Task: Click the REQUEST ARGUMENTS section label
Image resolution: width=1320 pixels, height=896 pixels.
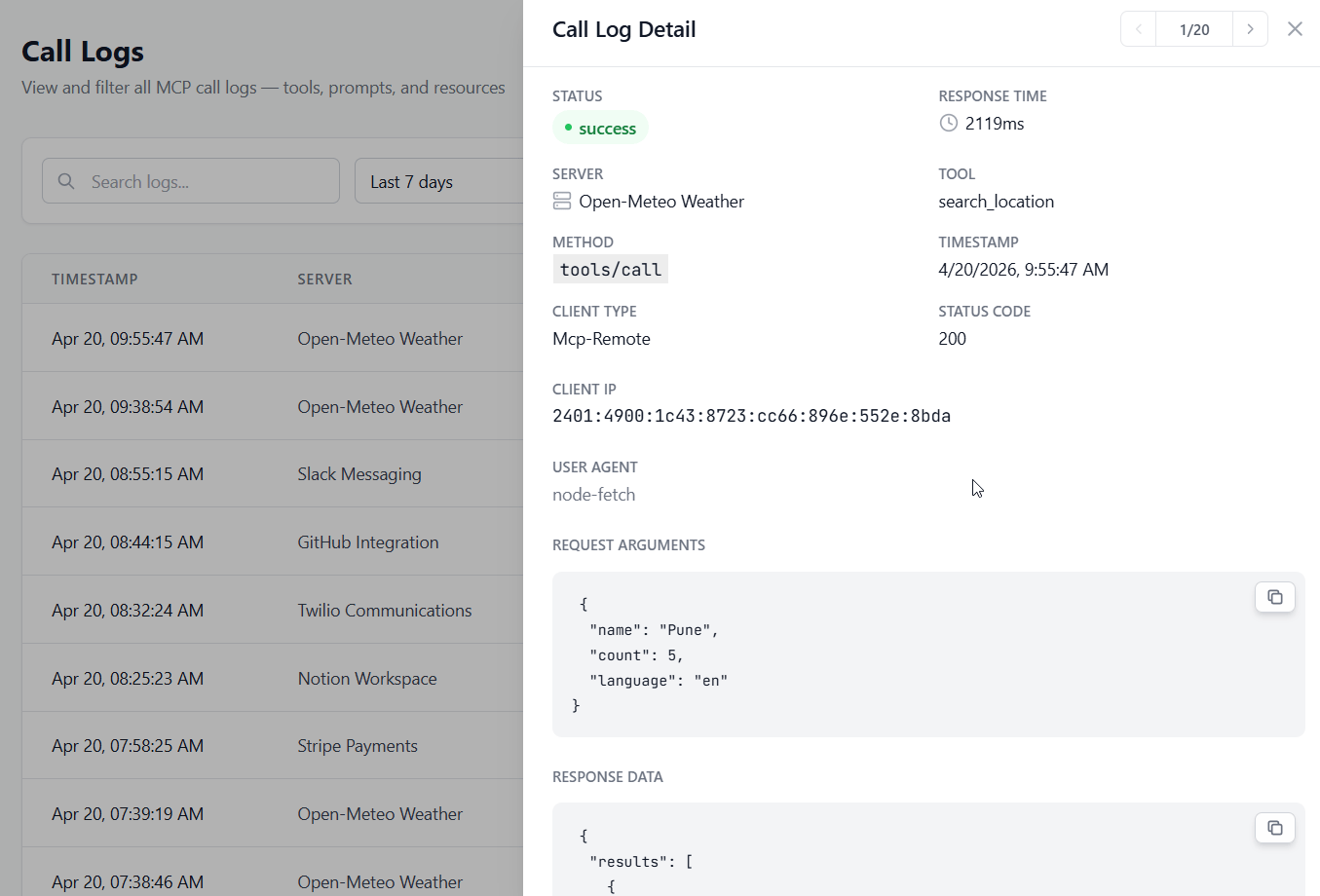Action: click(x=628, y=544)
